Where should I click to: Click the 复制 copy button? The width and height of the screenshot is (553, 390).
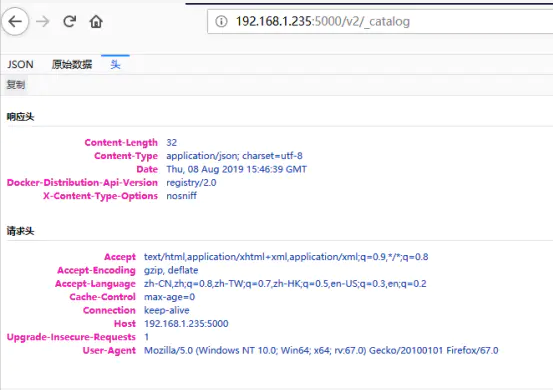click(16, 85)
